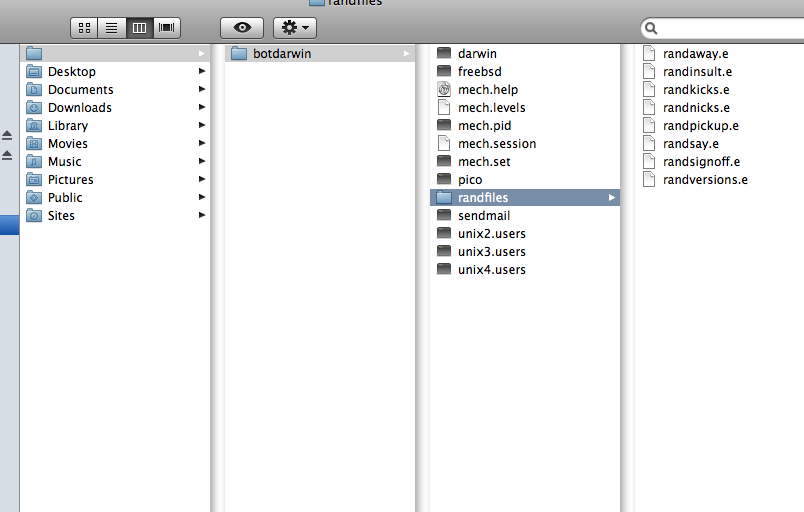Click the Quick Look eye button
Image resolution: width=804 pixels, height=512 pixels.
coord(242,28)
